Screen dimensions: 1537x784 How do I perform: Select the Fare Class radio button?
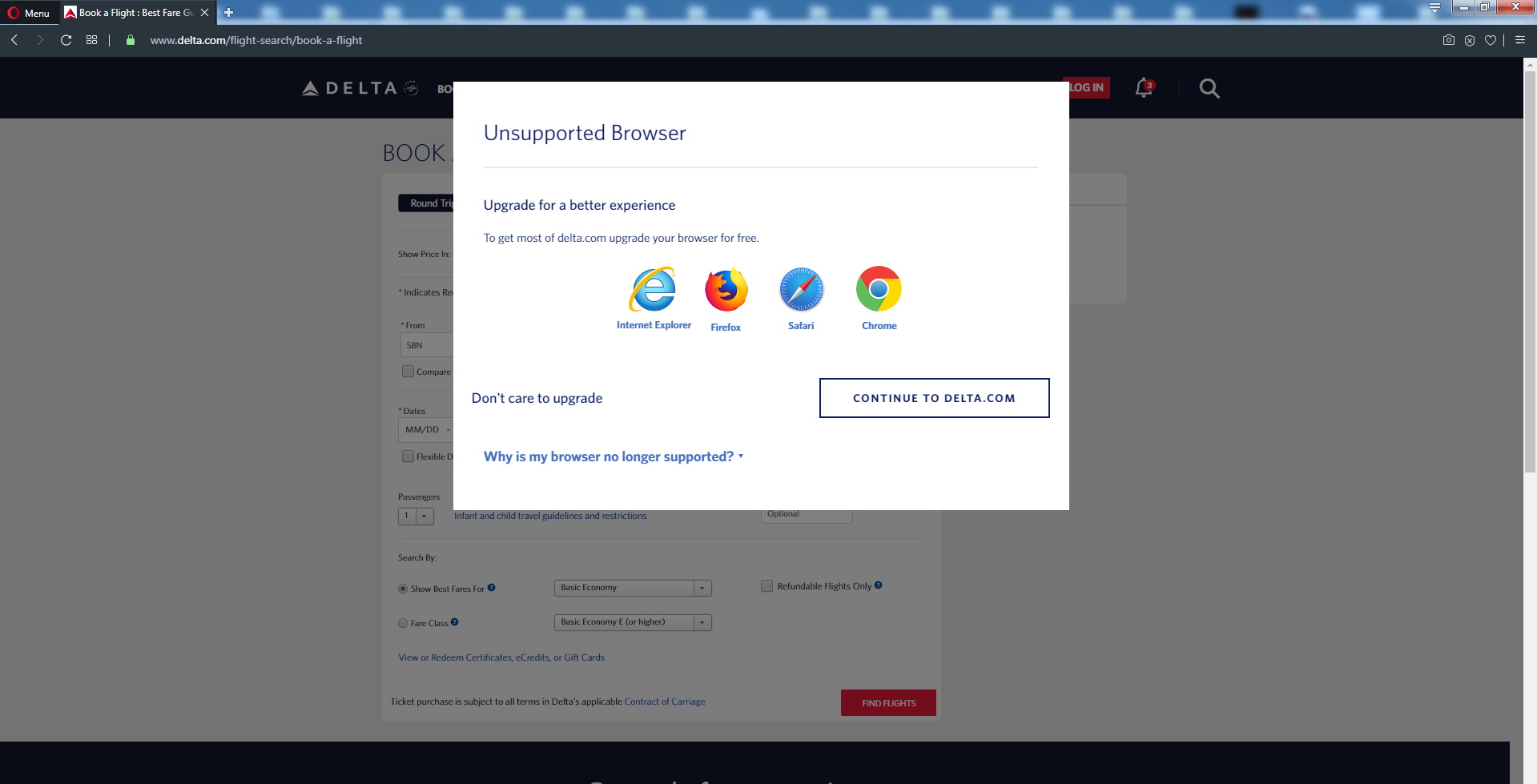point(403,623)
